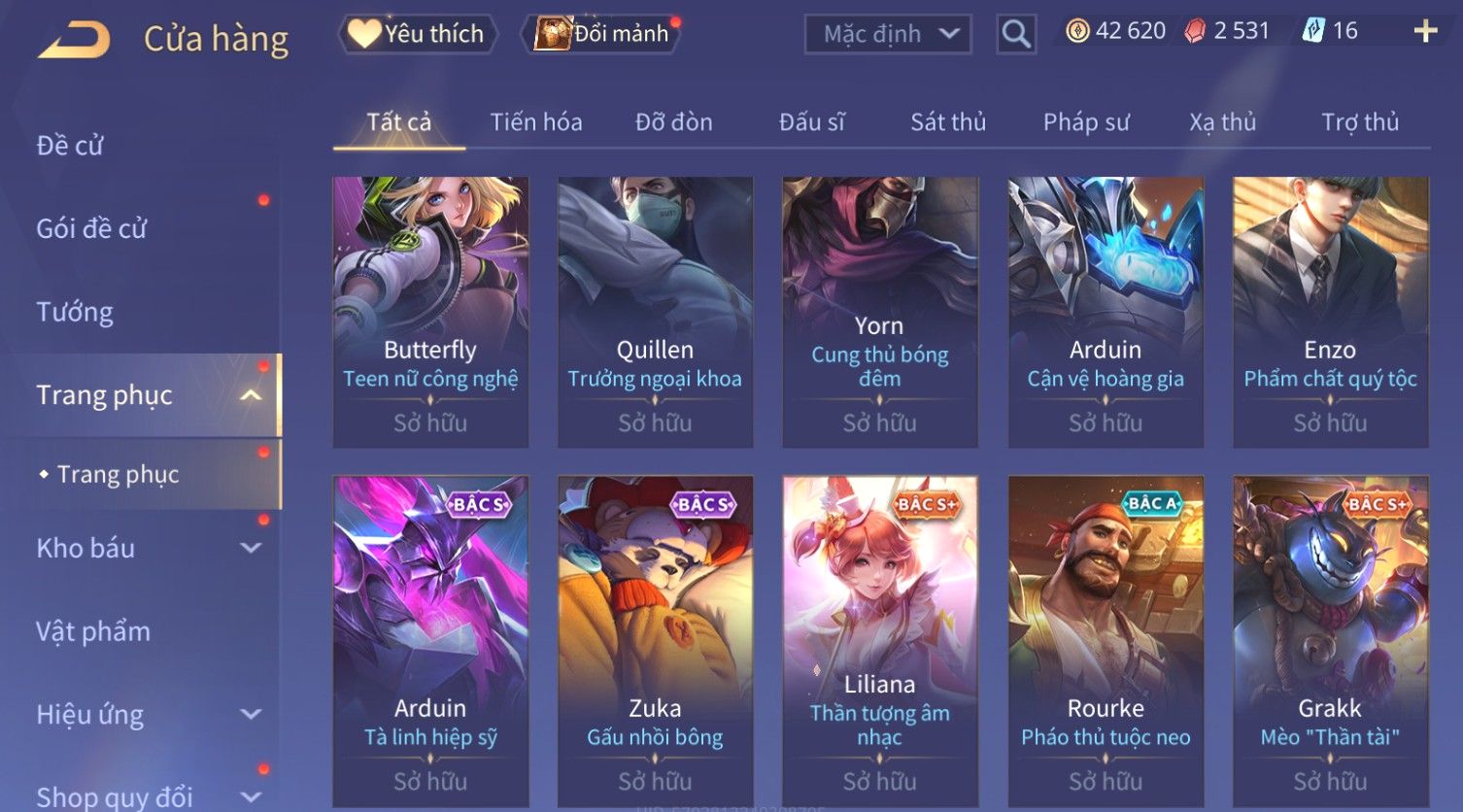Collapse the Trang phục sidebar section
This screenshot has width=1463, height=812.
(x=251, y=395)
